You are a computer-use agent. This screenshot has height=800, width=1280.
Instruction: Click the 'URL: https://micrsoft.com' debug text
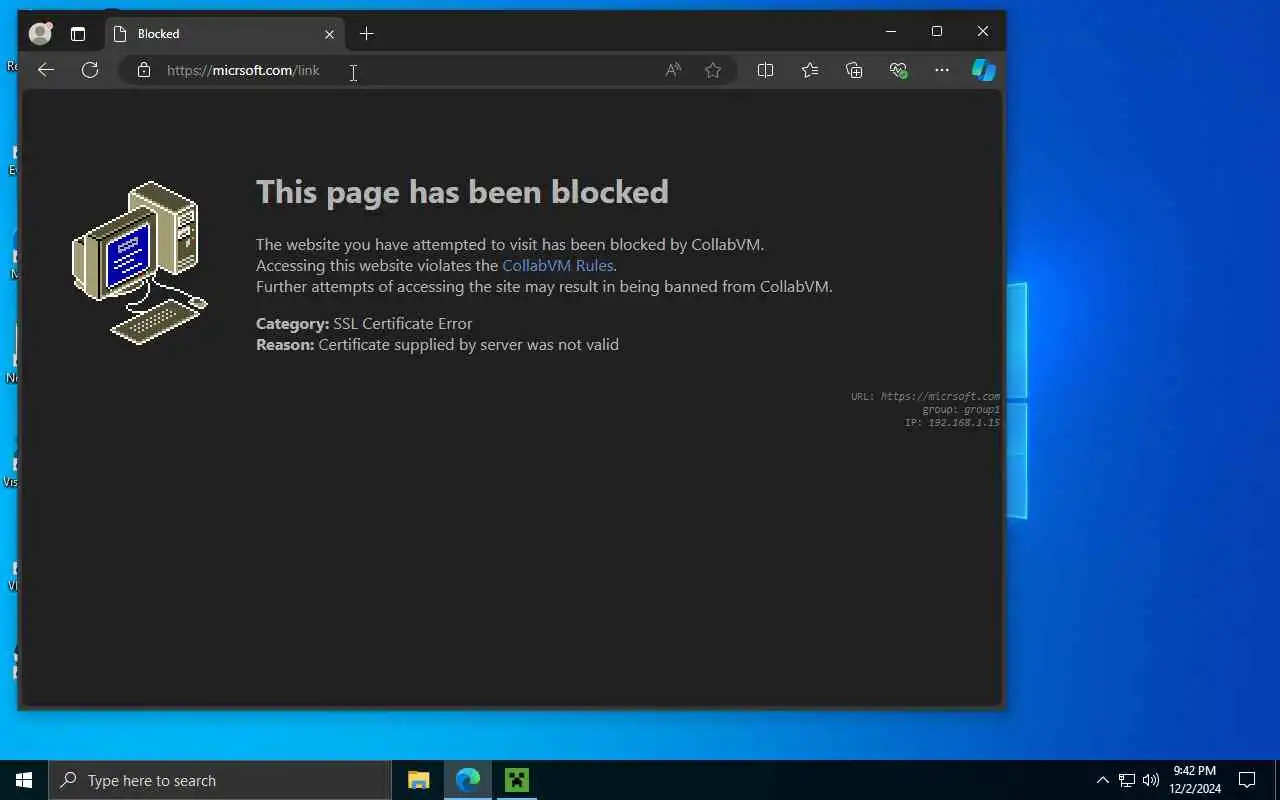coord(925,396)
